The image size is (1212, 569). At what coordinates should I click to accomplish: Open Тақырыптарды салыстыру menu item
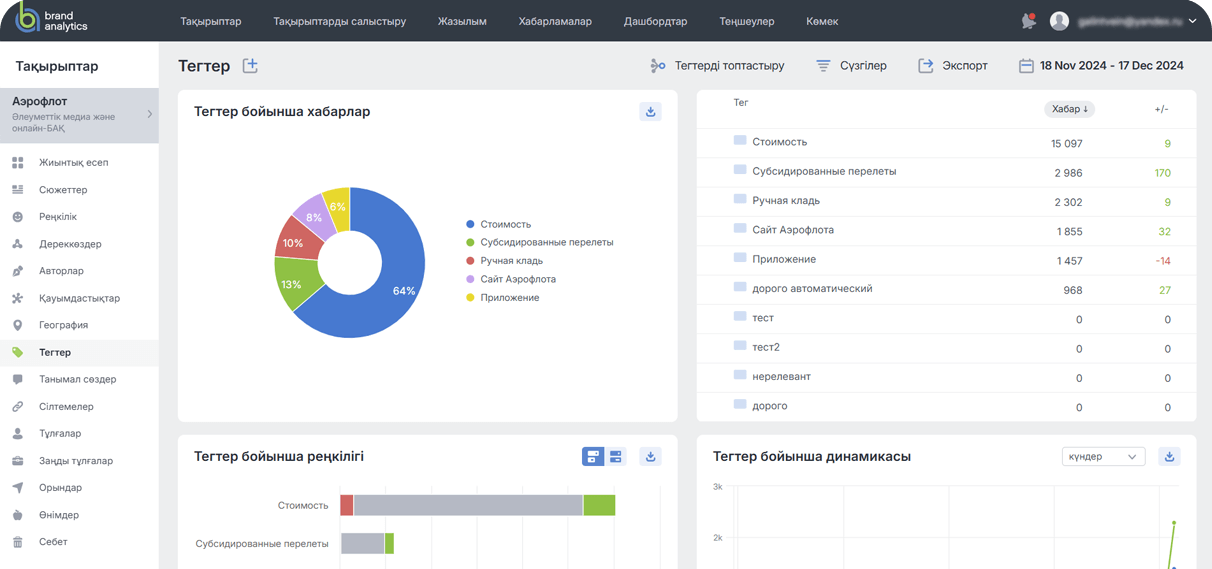tap(340, 21)
